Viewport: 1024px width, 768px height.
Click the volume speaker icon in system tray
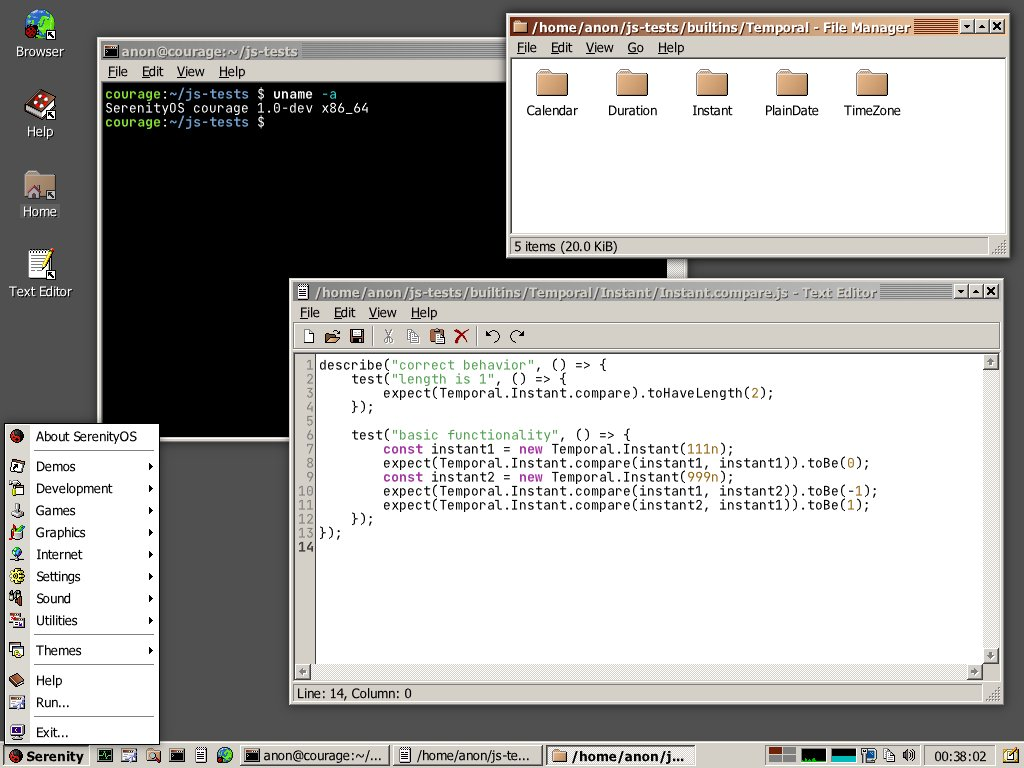pyautogui.click(x=908, y=756)
